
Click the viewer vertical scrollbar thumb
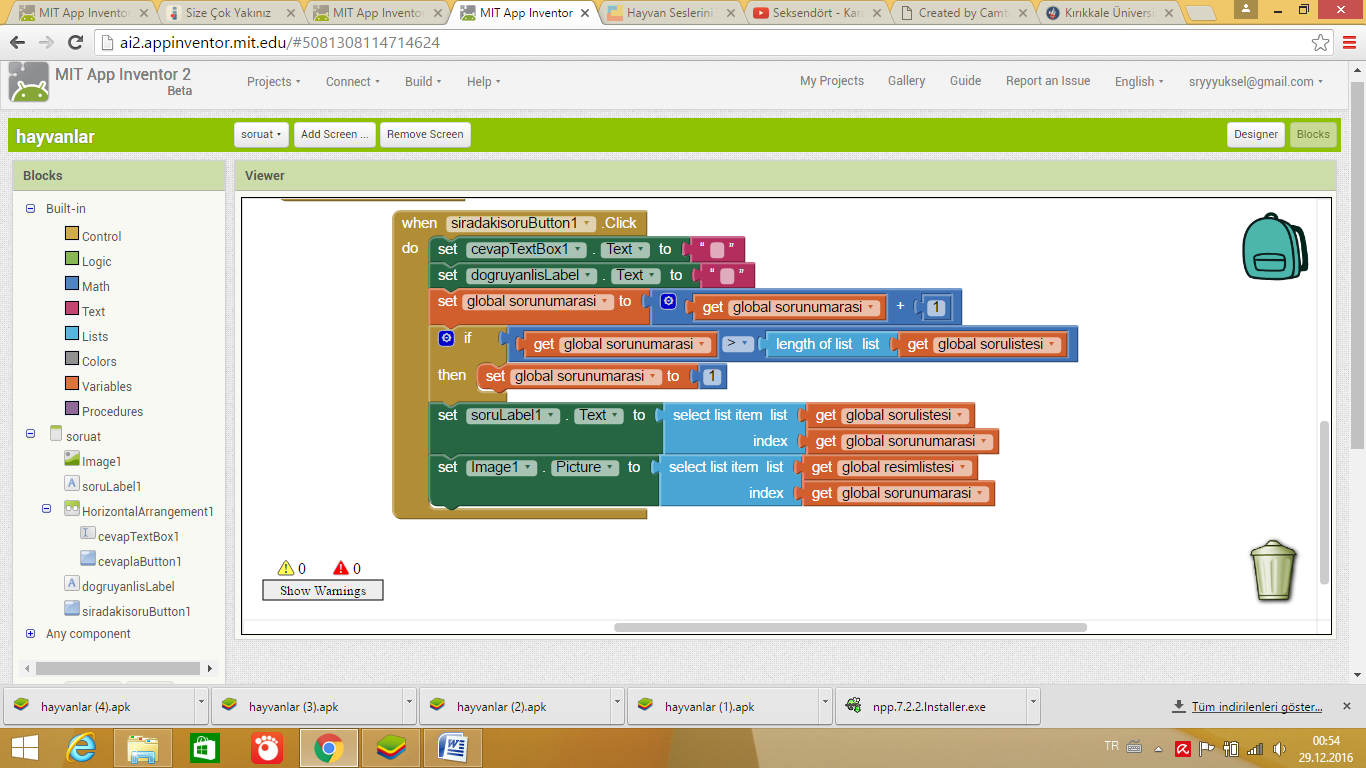[x=1325, y=502]
